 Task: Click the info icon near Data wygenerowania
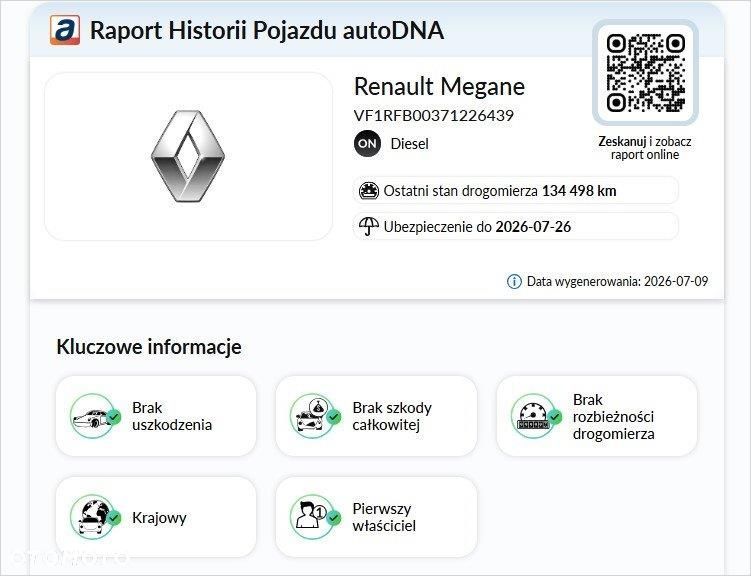point(514,281)
